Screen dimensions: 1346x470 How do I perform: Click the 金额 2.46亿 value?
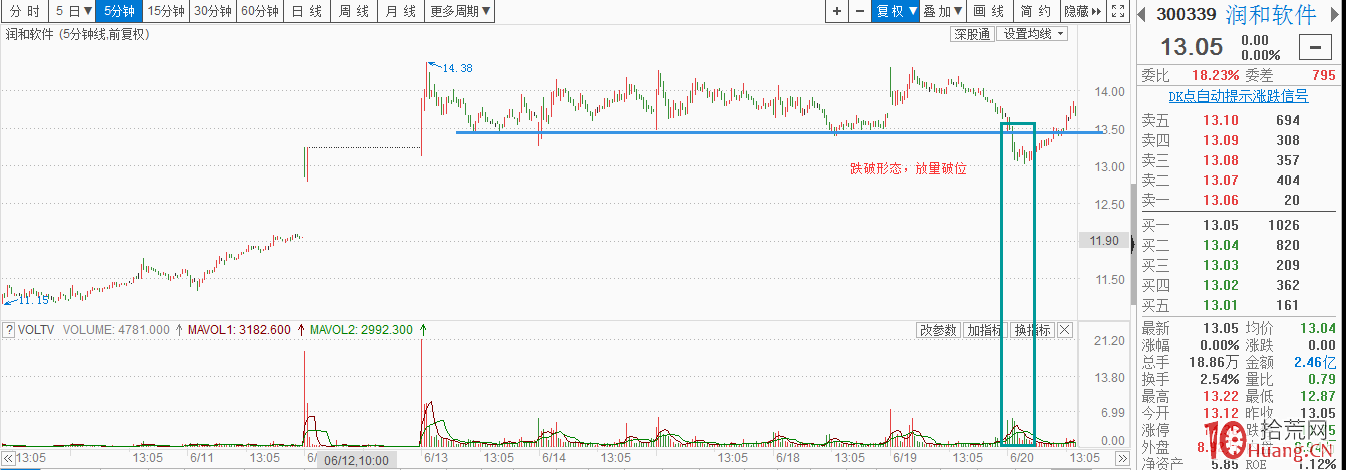[1314, 362]
